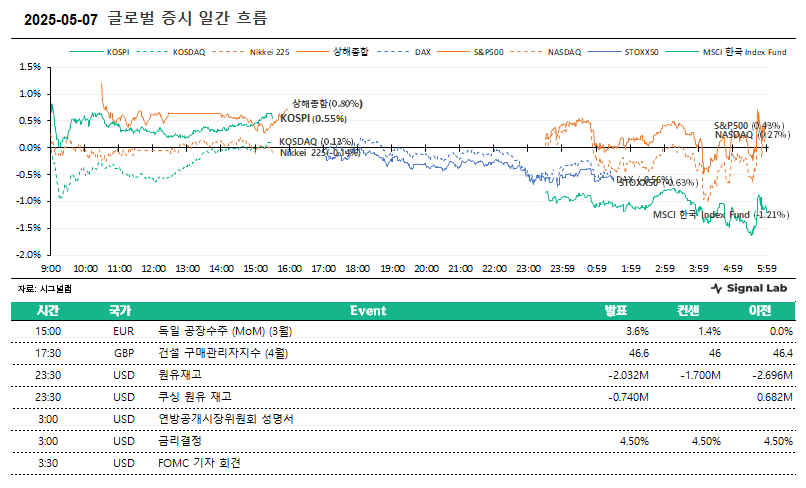
Task: Click the KOSDAQ entry in the chart legend
Action: coord(171,52)
